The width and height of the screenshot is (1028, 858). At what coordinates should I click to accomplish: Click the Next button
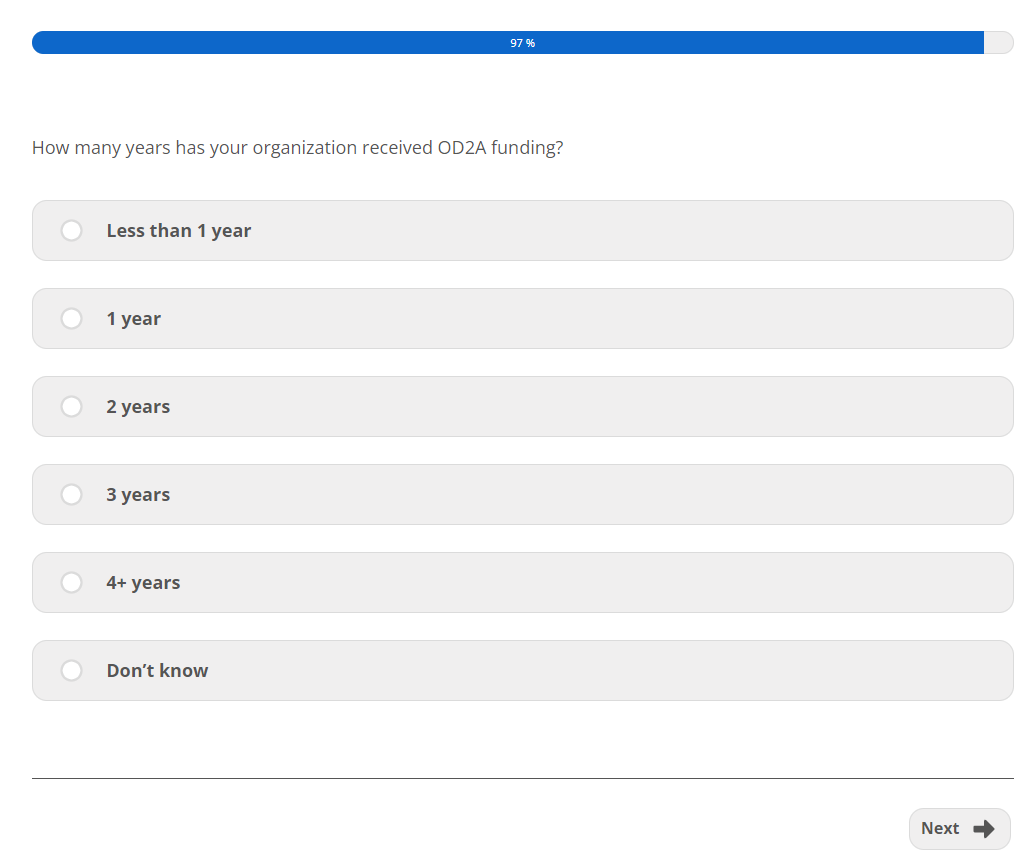point(959,829)
